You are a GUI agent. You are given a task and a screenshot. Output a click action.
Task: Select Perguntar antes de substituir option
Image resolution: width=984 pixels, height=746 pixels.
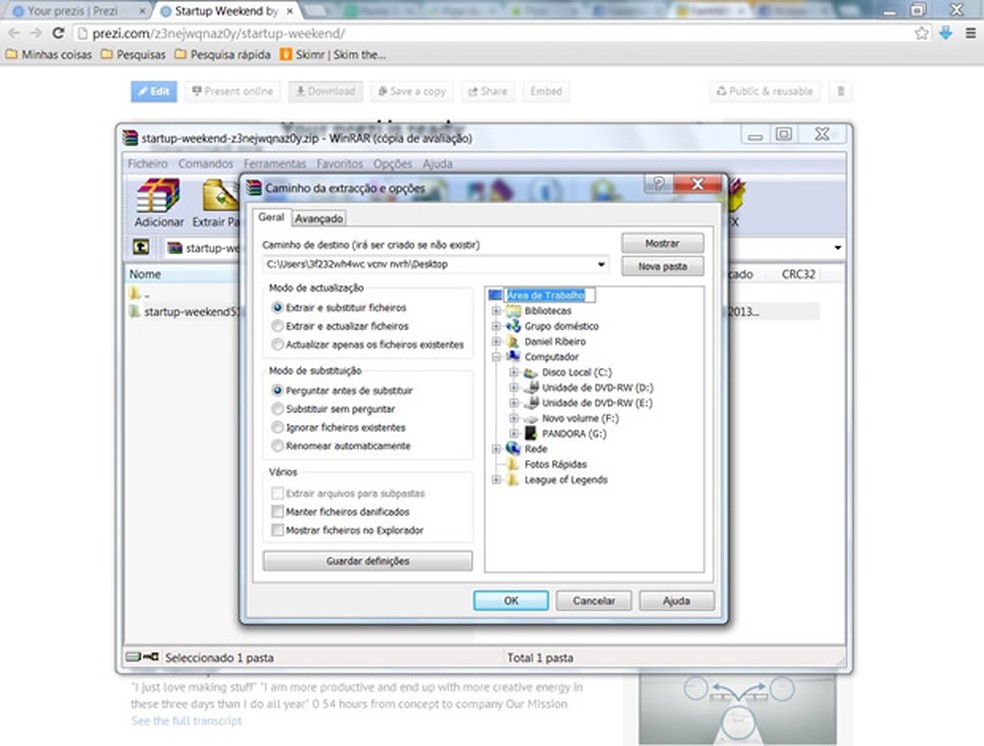click(x=342, y=390)
